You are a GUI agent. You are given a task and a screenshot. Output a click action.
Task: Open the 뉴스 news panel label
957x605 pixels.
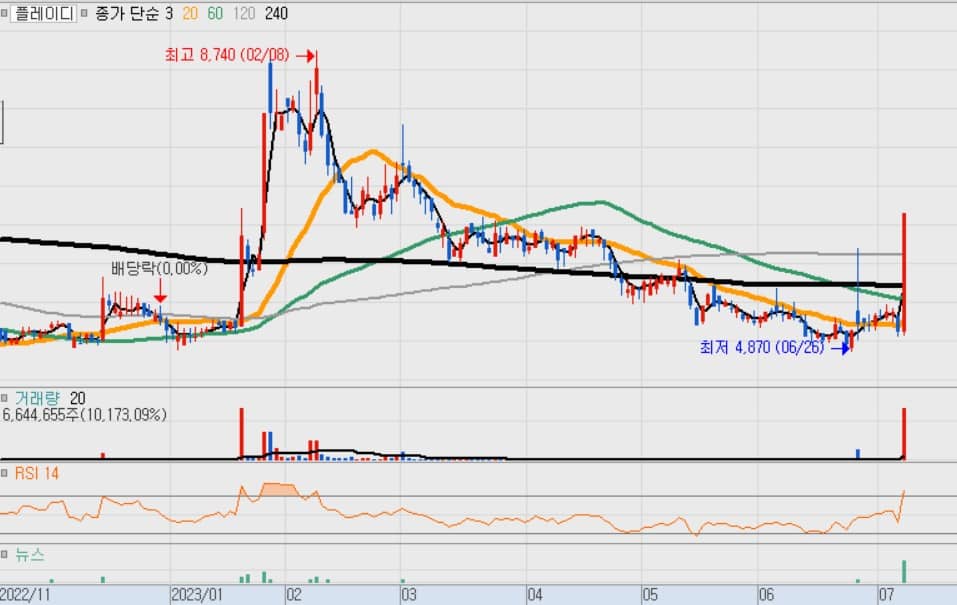pos(30,554)
